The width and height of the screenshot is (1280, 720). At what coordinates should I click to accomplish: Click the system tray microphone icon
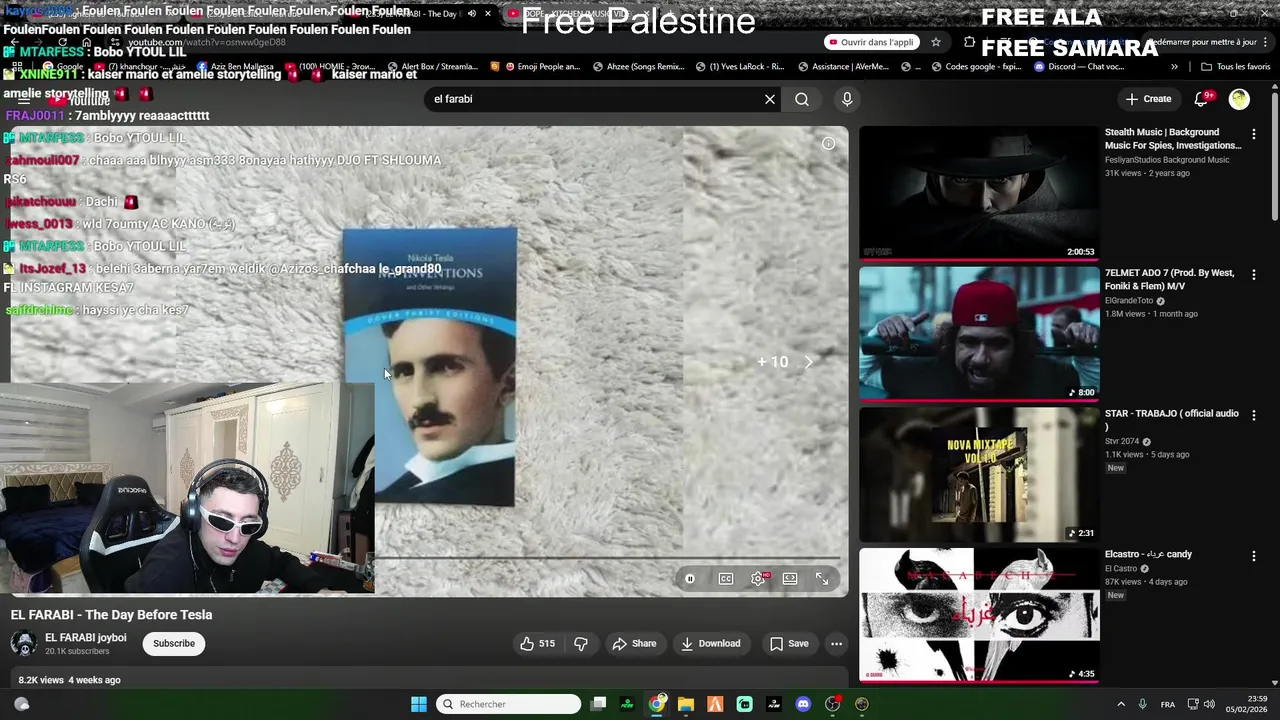pyautogui.click(x=1143, y=704)
